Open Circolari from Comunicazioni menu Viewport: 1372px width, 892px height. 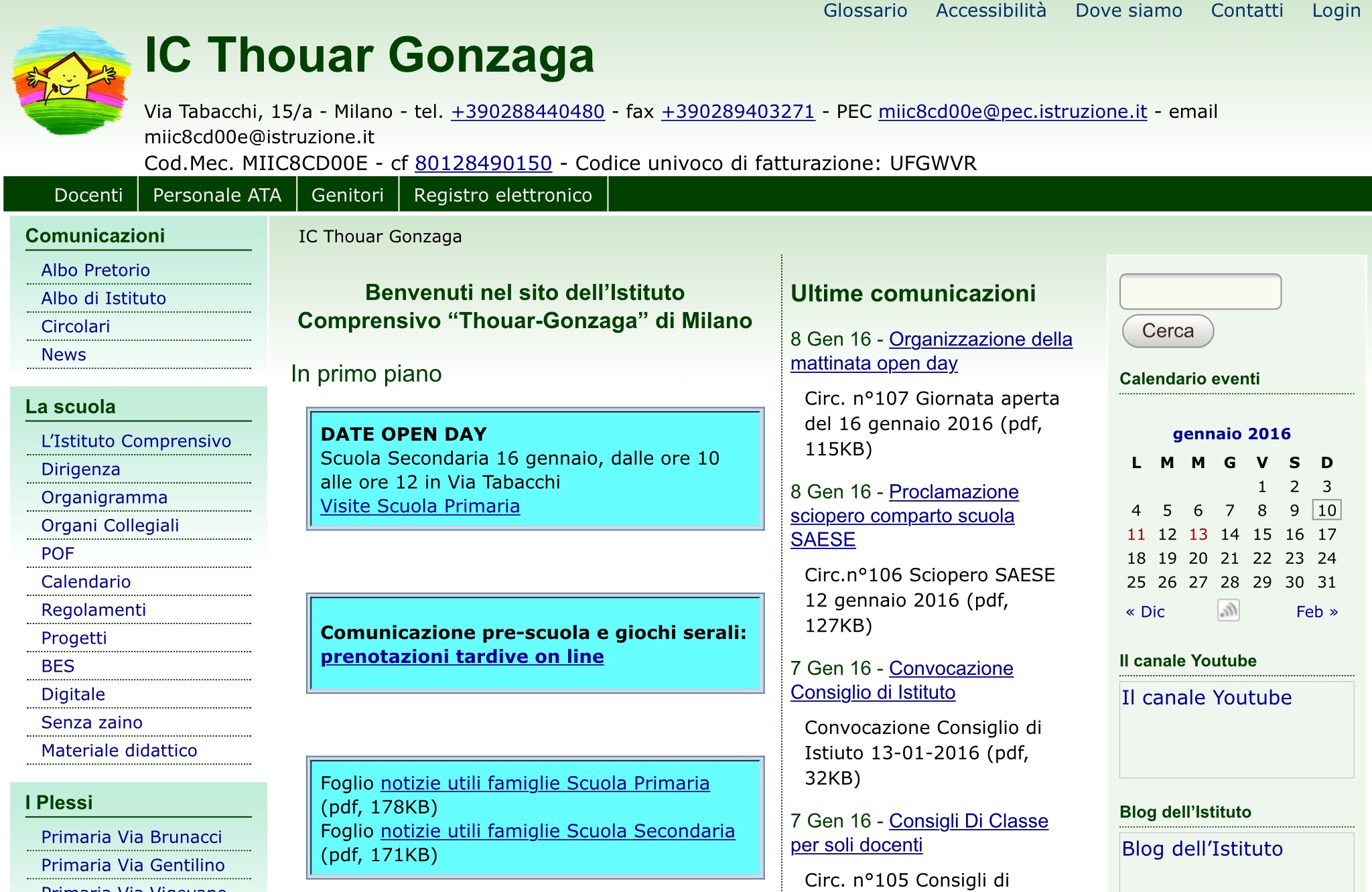click(x=75, y=326)
